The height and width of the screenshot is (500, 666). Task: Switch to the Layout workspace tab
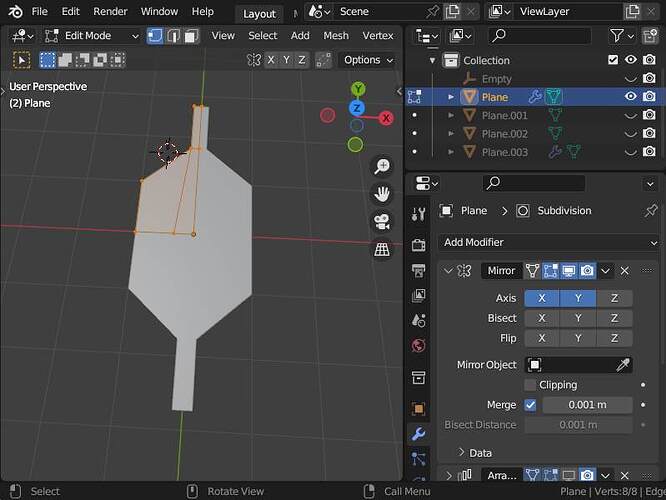click(259, 14)
